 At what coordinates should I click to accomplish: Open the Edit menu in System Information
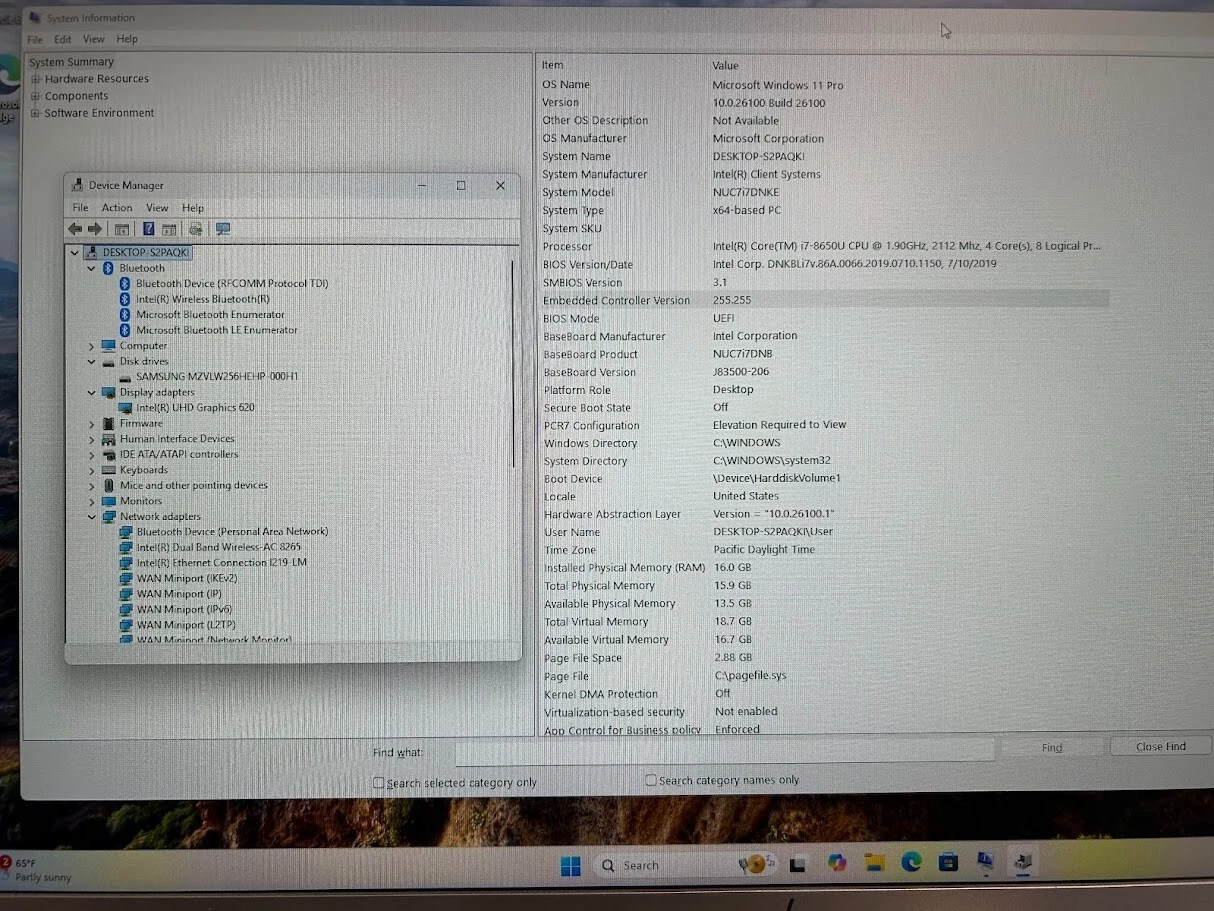[x=63, y=39]
